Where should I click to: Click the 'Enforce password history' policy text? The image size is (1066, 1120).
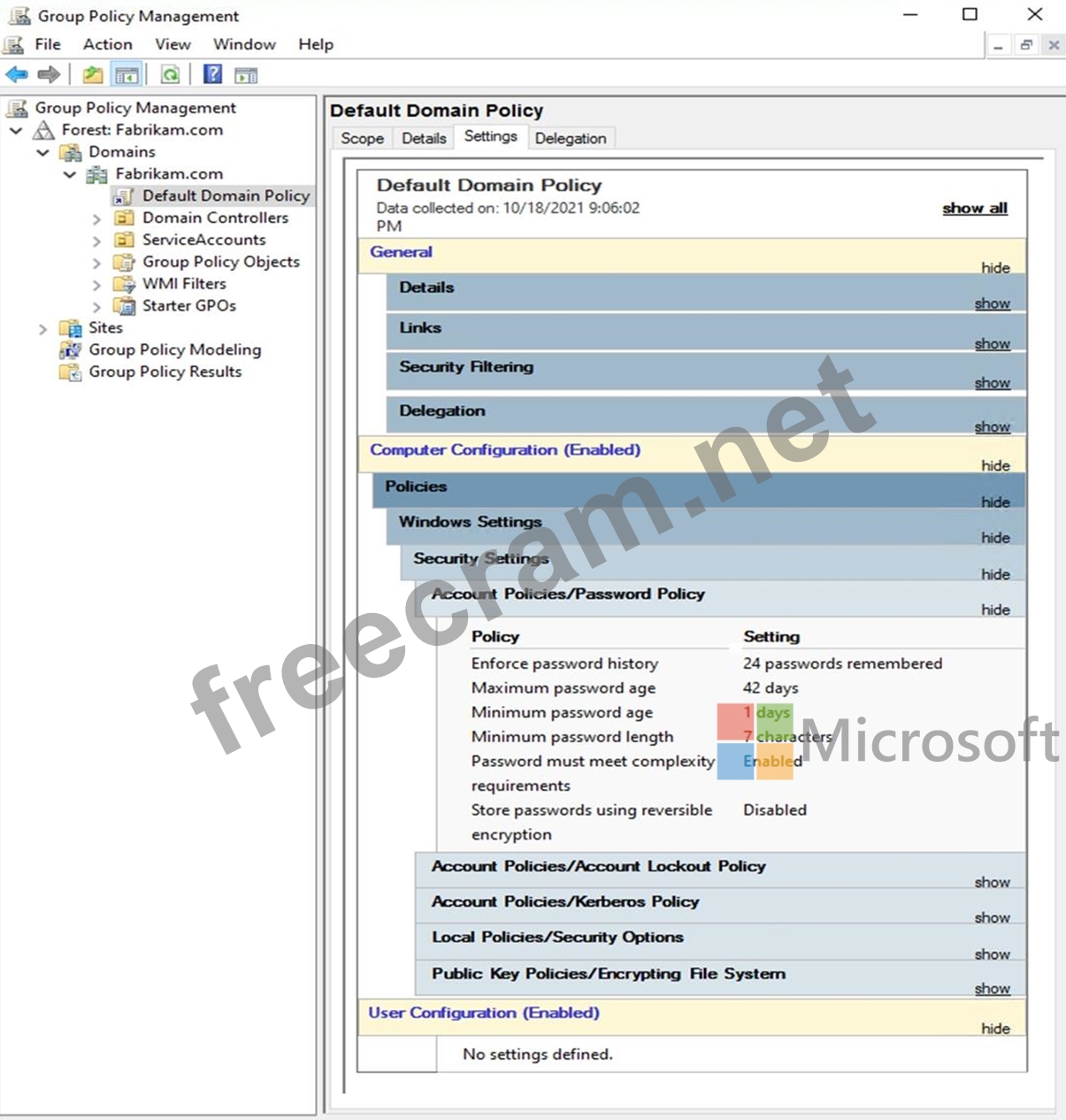[x=564, y=664]
